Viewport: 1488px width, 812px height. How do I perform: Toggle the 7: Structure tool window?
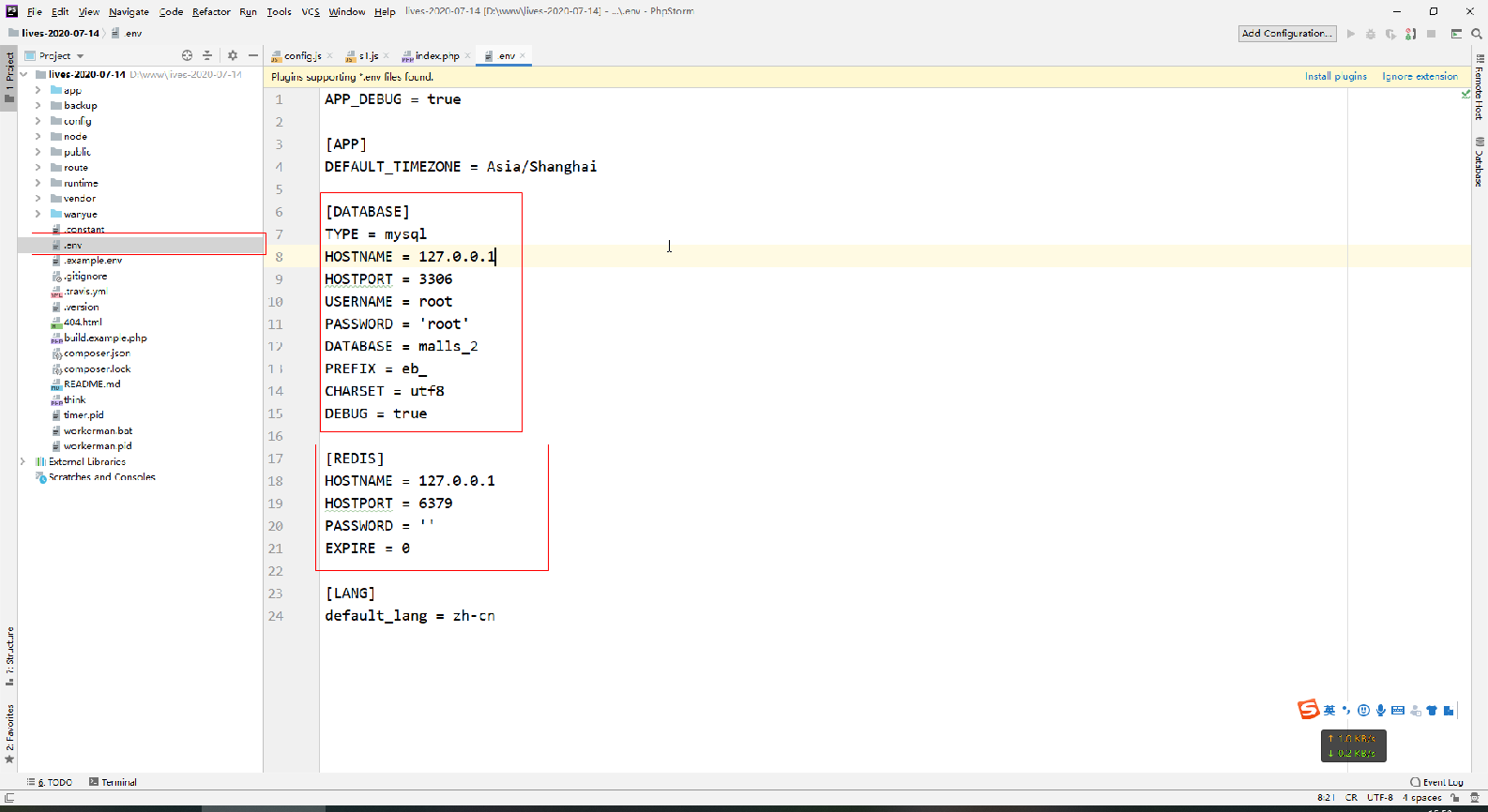[x=9, y=655]
